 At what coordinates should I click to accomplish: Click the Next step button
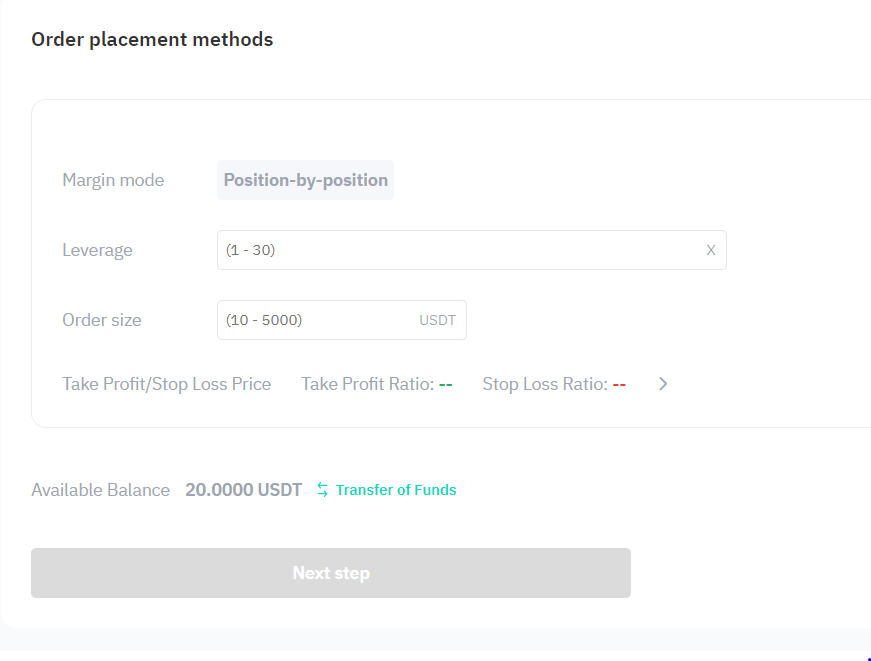click(331, 573)
